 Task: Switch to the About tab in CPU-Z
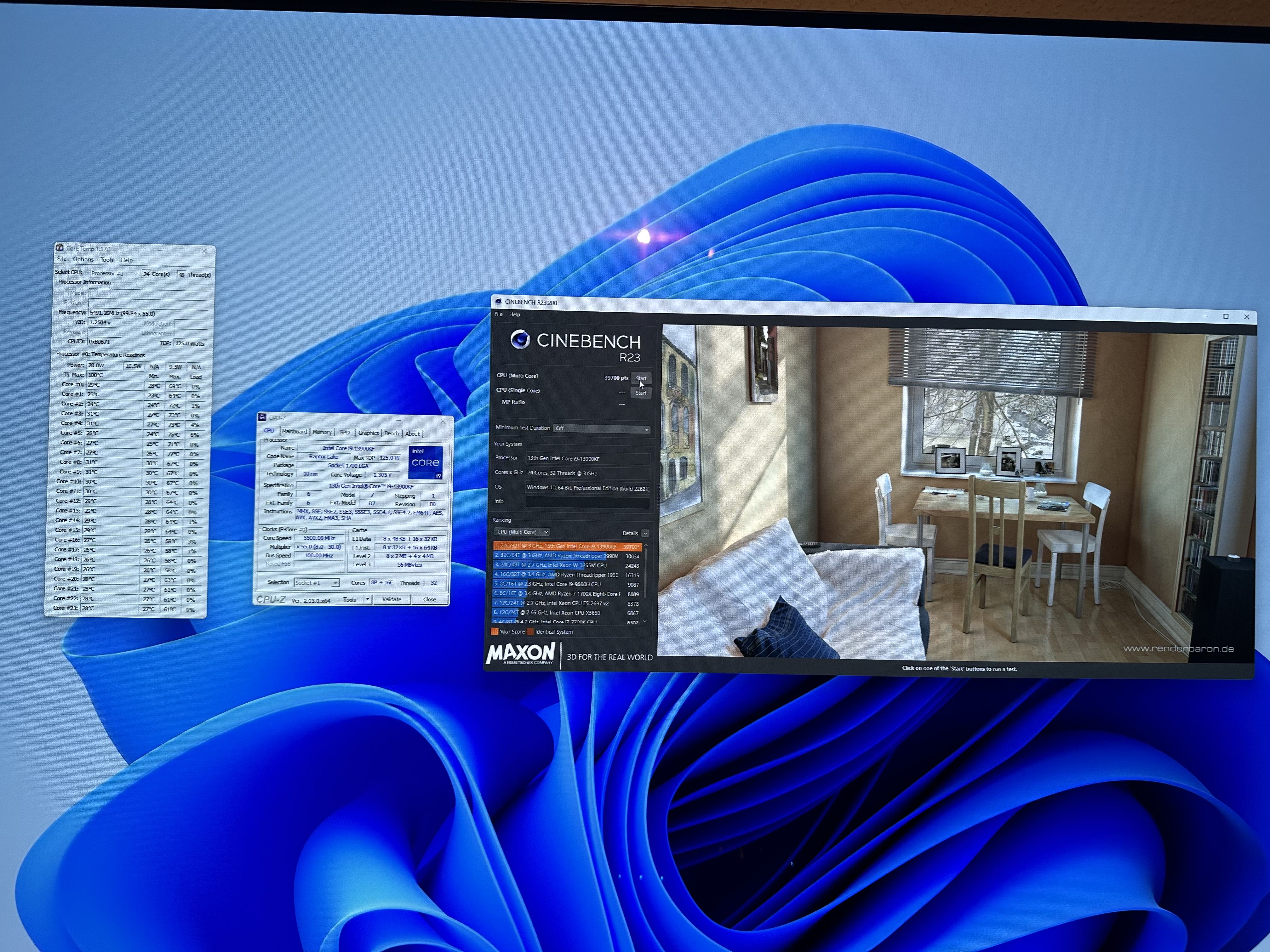coord(412,434)
